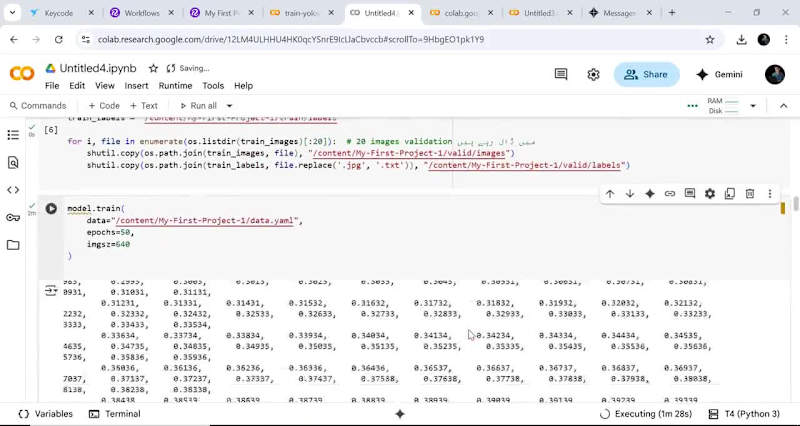Add comment icon in cell toolbar
The image size is (800, 426).
[690, 194]
